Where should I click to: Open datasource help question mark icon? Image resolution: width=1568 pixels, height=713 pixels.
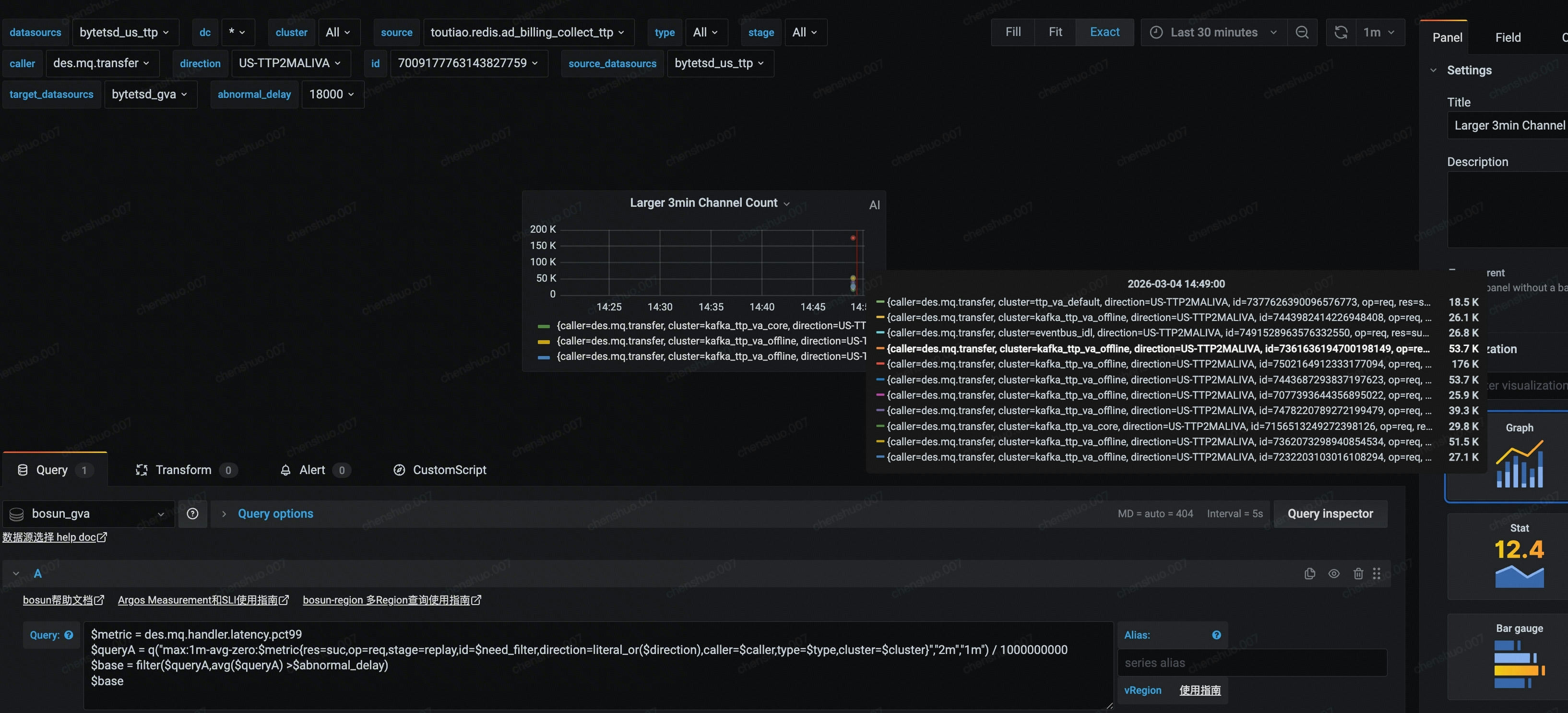click(x=192, y=514)
